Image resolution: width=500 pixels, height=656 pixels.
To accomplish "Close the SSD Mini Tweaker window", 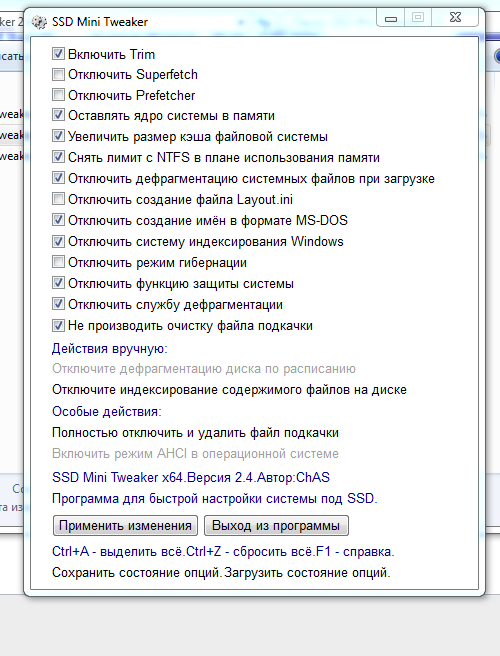I will pos(455,18).
